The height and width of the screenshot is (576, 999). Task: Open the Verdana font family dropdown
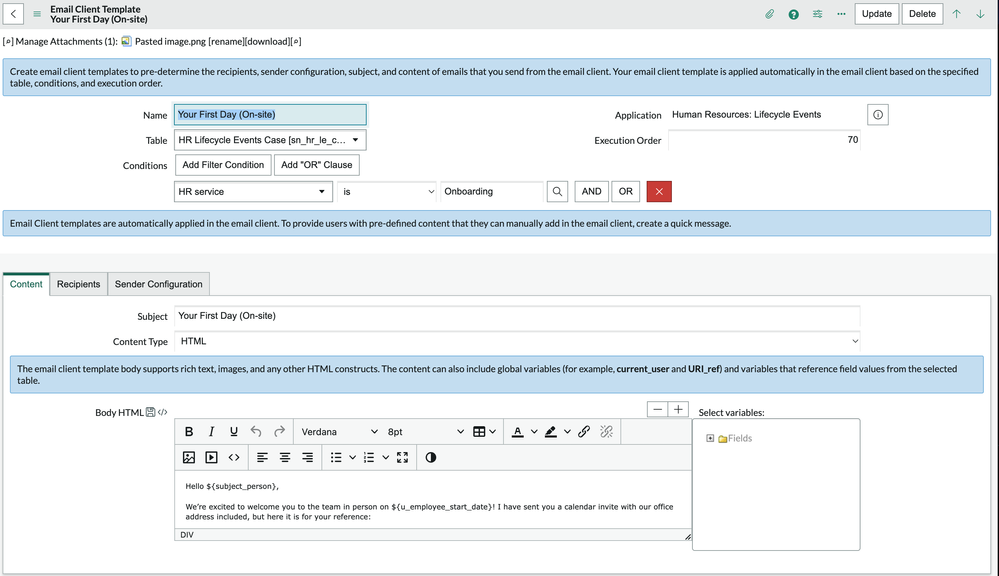coord(340,431)
